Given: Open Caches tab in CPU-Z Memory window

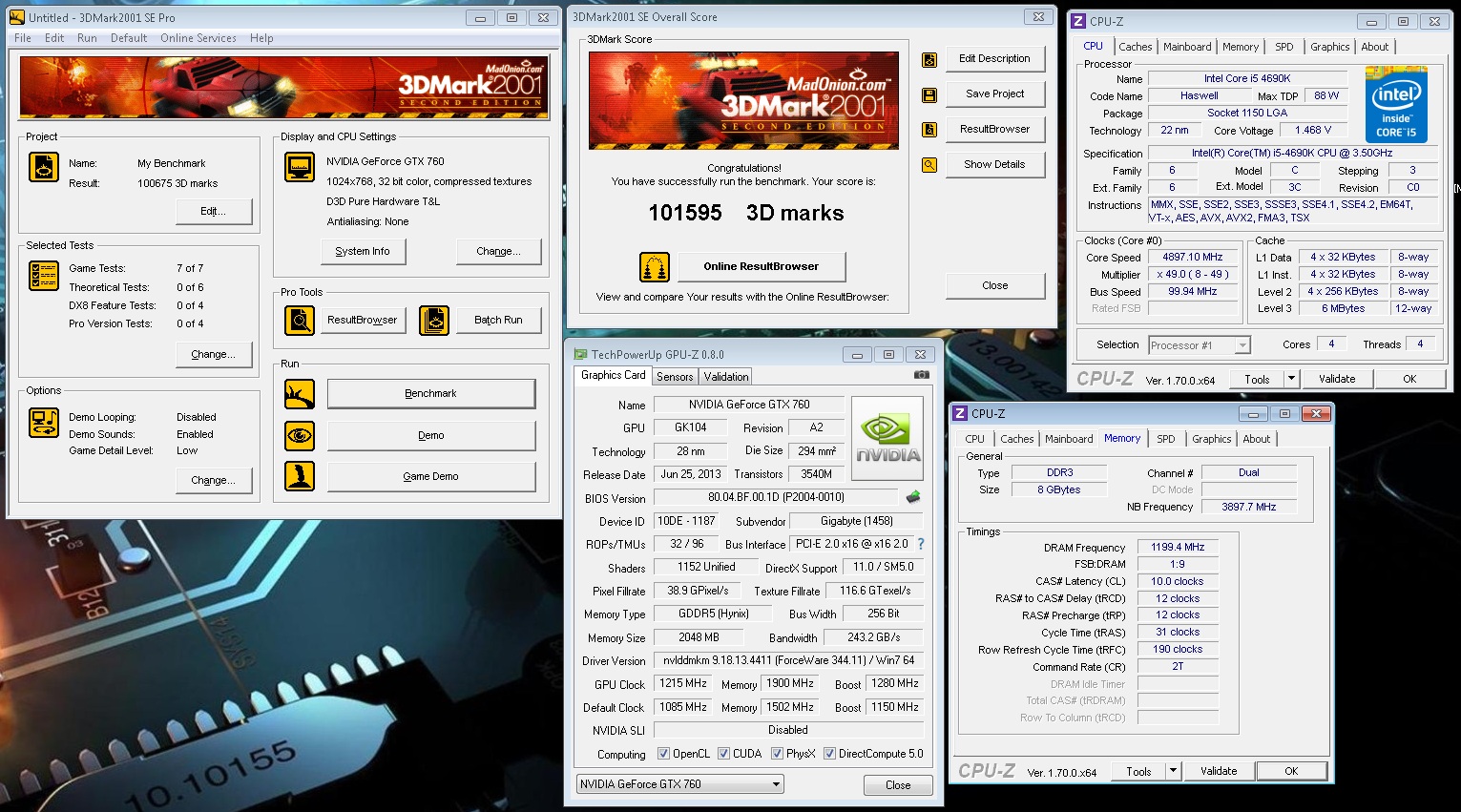Looking at the screenshot, I should (x=1016, y=439).
